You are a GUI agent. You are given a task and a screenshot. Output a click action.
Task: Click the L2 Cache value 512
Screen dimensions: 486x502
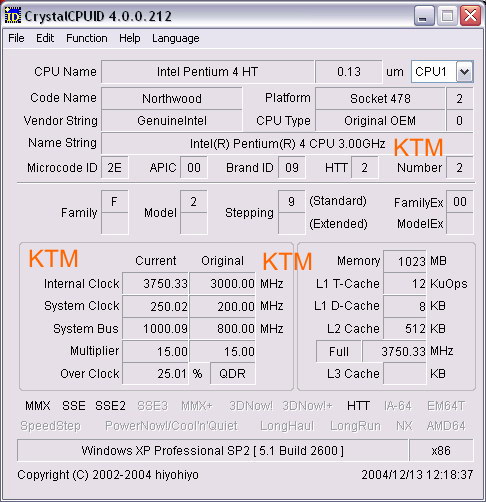coord(405,329)
